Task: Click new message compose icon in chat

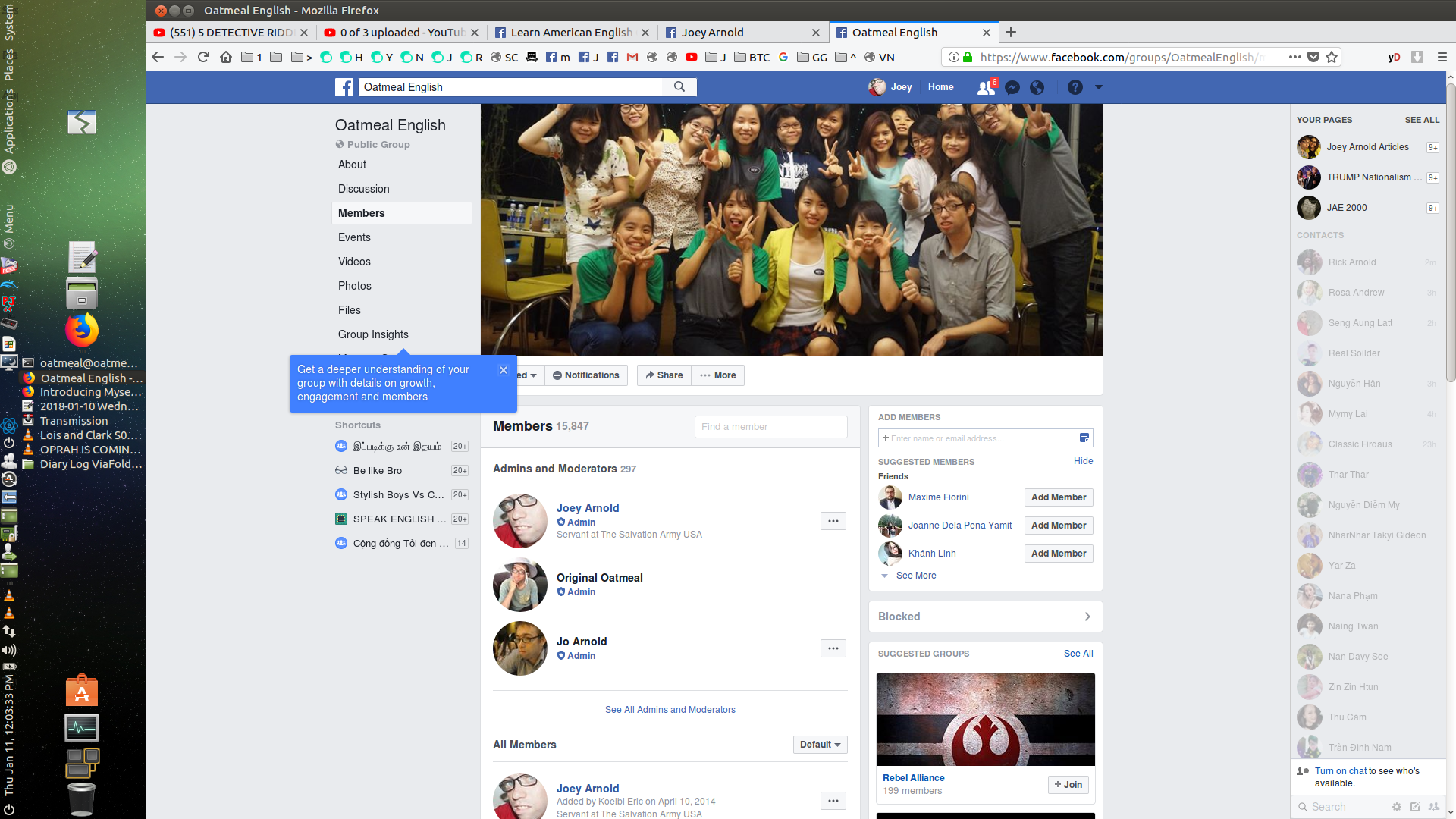Action: (x=1415, y=807)
